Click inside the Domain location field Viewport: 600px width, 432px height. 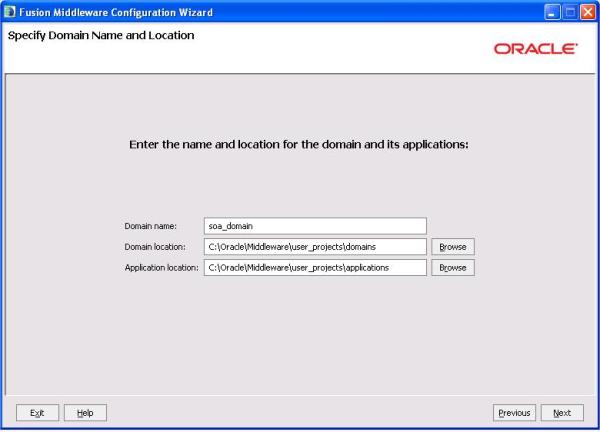tap(314, 246)
